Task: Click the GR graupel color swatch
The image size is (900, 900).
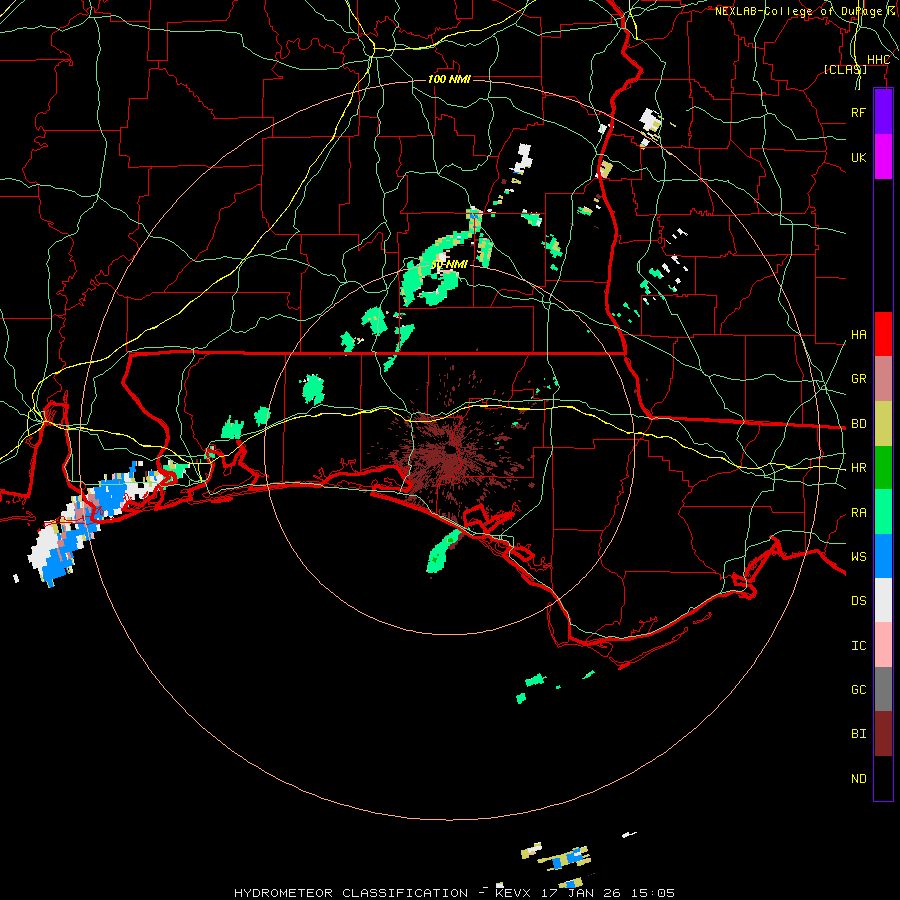Action: (883, 378)
